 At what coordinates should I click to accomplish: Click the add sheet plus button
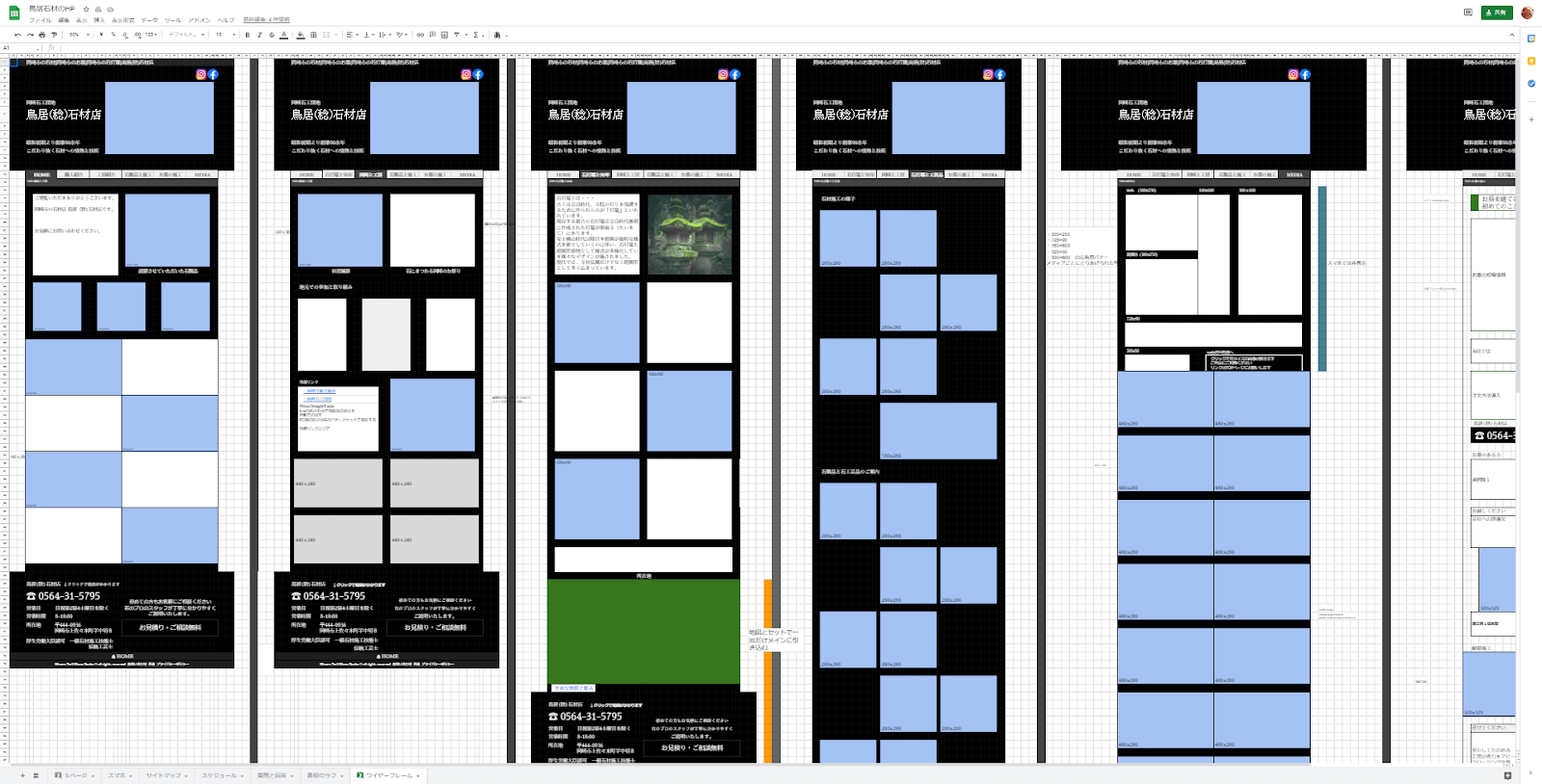tap(22, 775)
